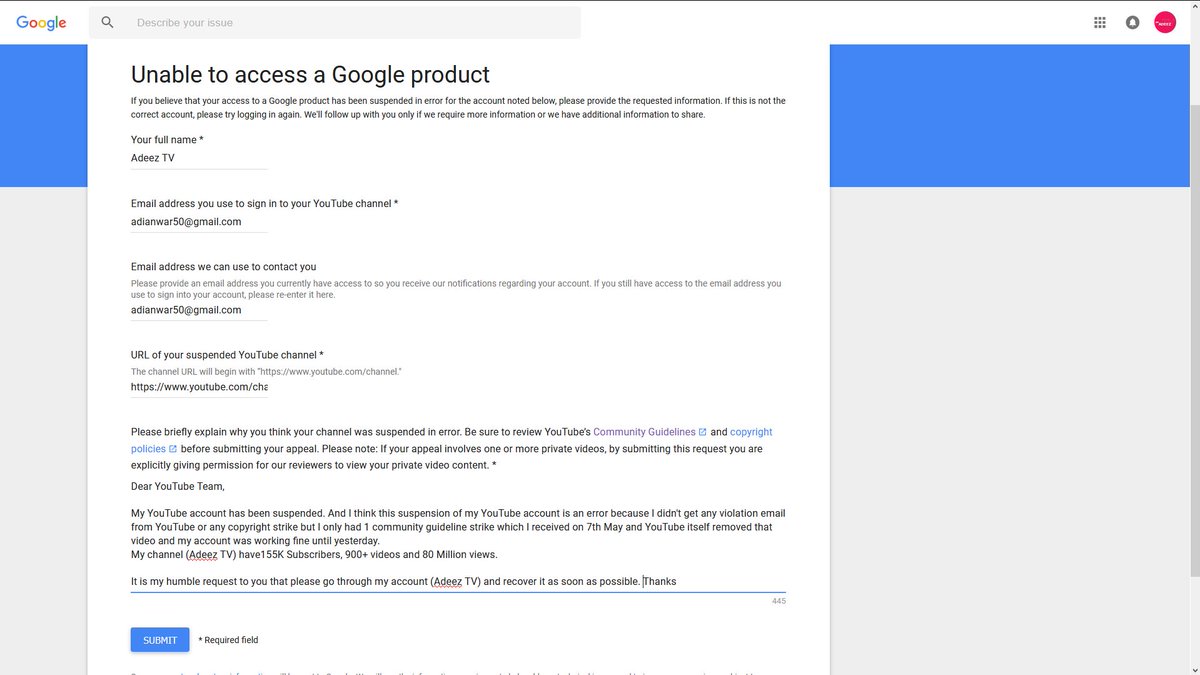Click the 'Describe your issue' search field
The width and height of the screenshot is (1200, 675).
pyautogui.click(x=335, y=22)
